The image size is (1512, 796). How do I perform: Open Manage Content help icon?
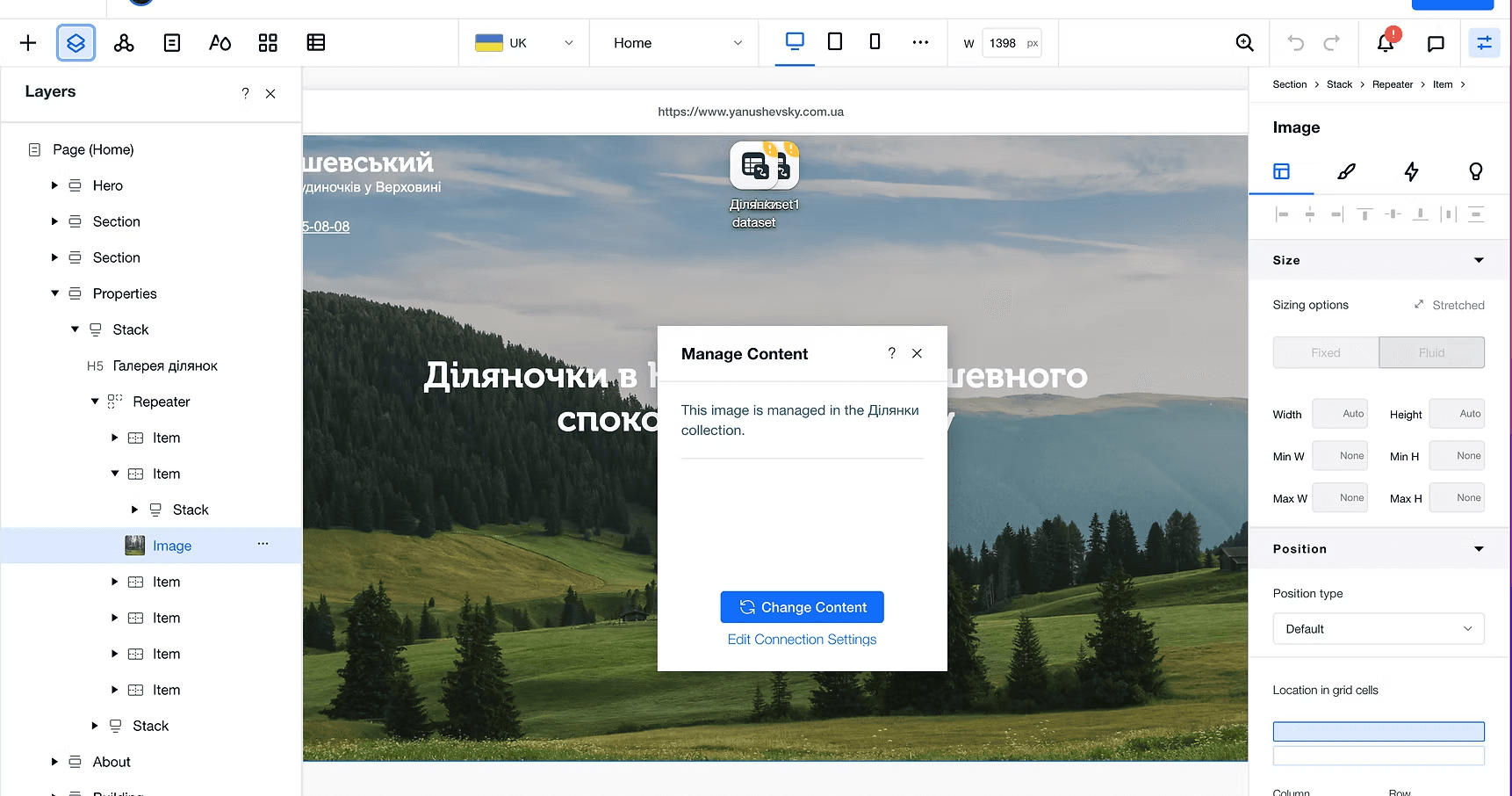click(x=891, y=353)
